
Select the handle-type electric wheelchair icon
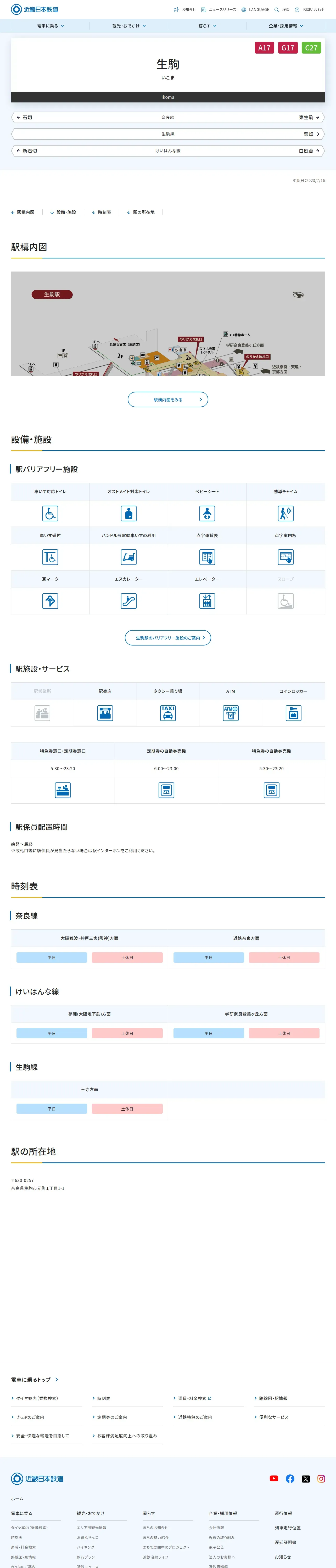[x=129, y=557]
